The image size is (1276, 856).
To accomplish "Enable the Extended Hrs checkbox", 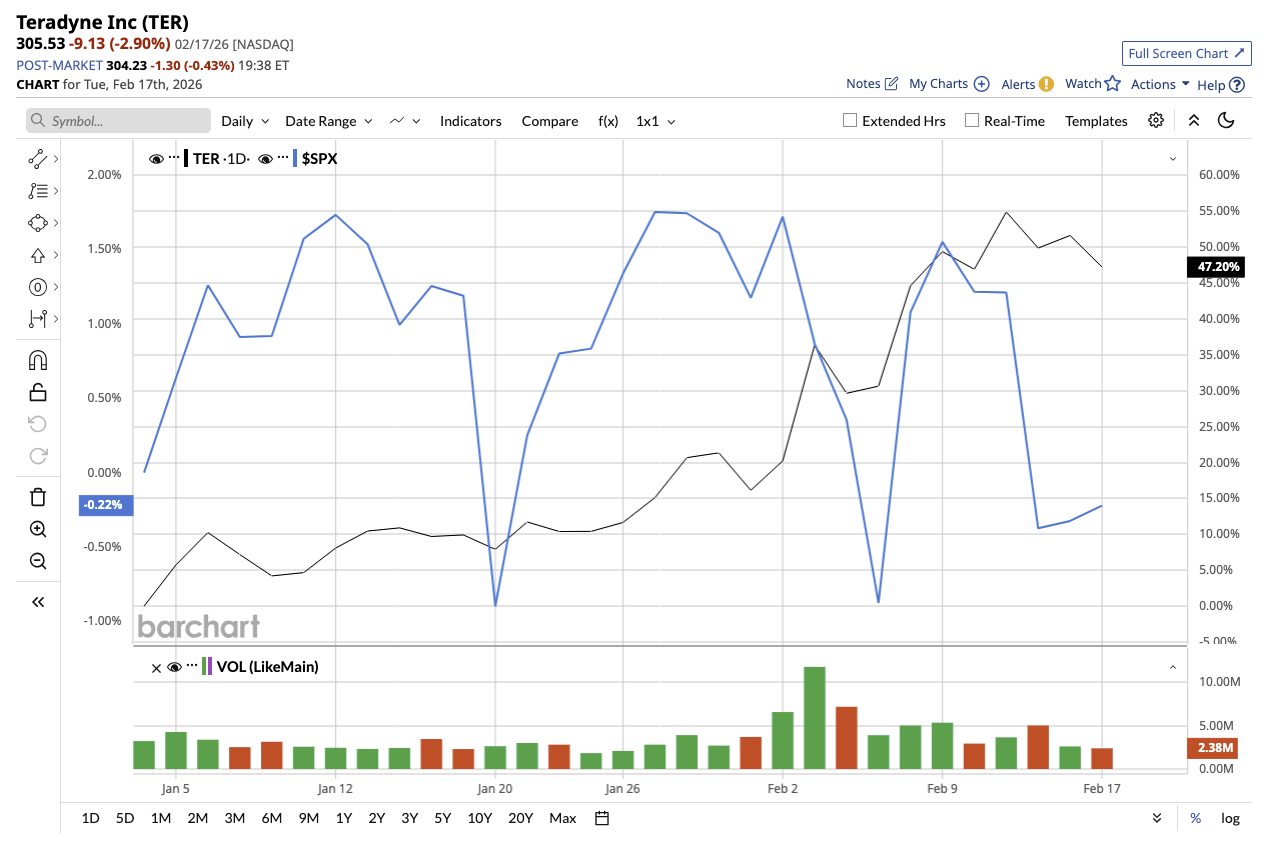I will point(850,120).
